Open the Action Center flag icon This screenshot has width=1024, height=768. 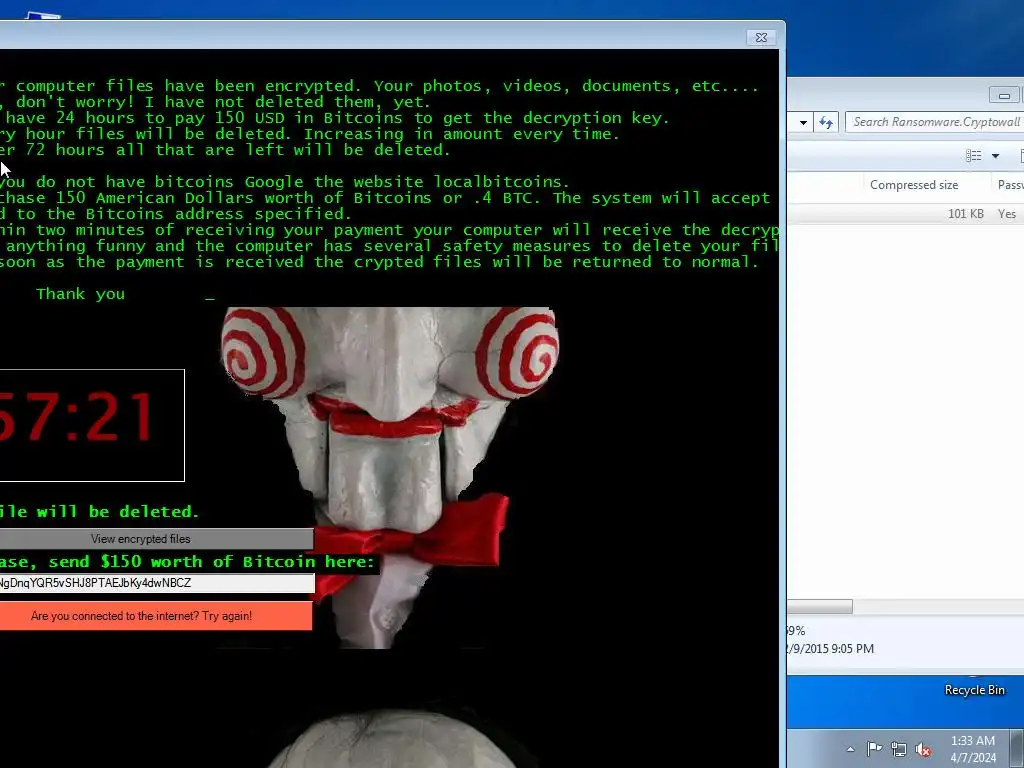coord(874,749)
